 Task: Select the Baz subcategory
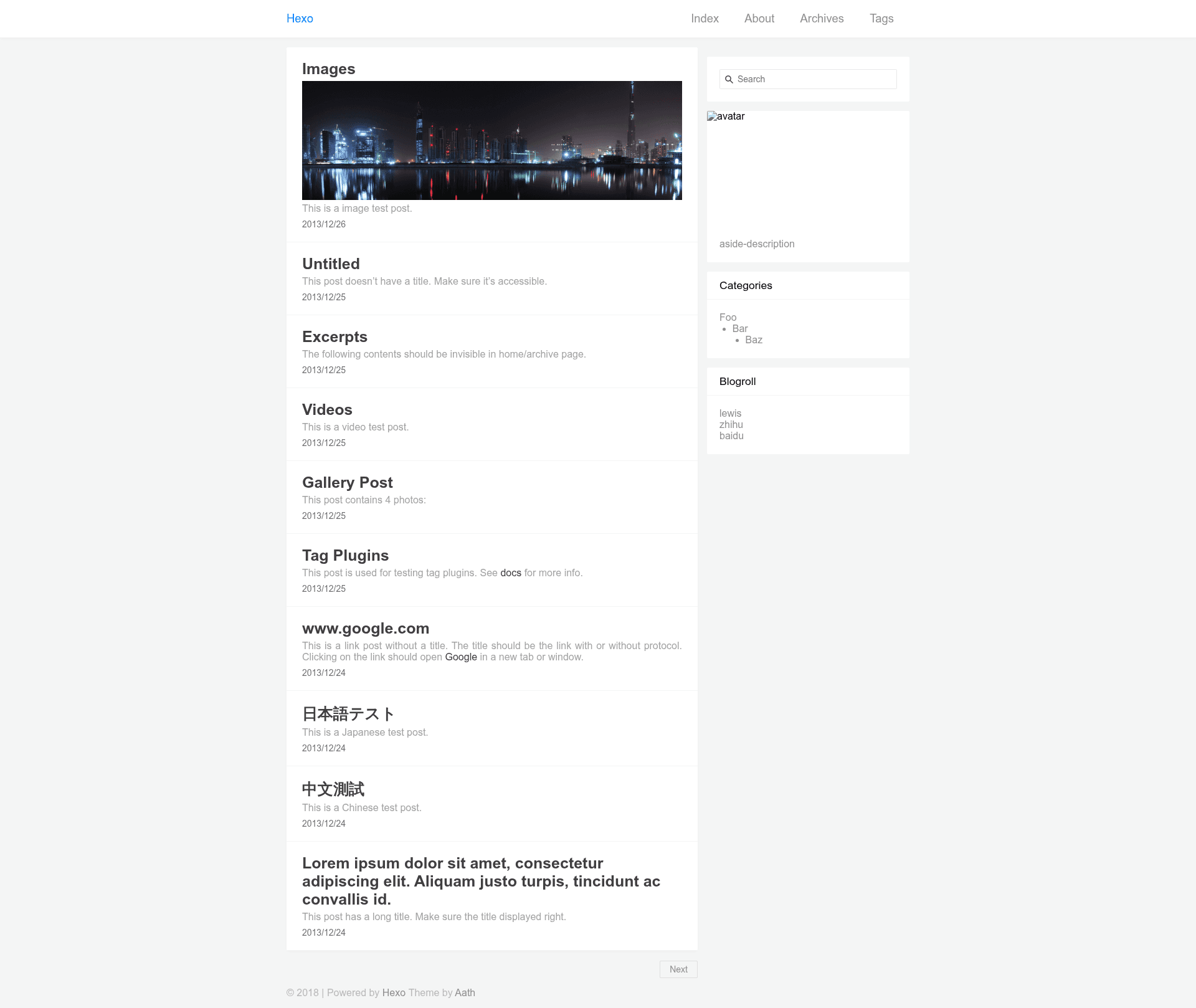[x=754, y=340]
